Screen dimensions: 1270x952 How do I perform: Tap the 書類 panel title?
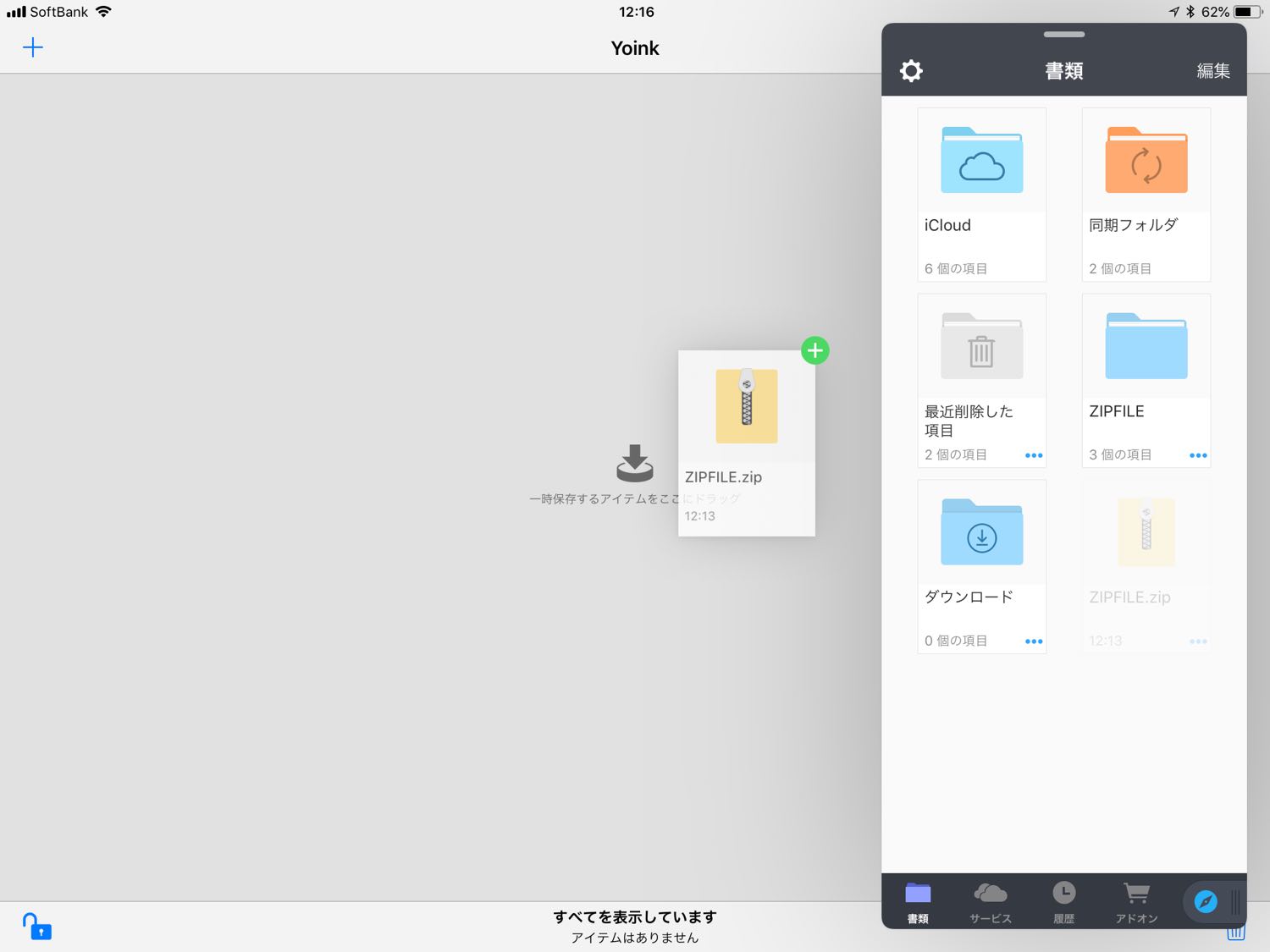pyautogui.click(x=1064, y=71)
